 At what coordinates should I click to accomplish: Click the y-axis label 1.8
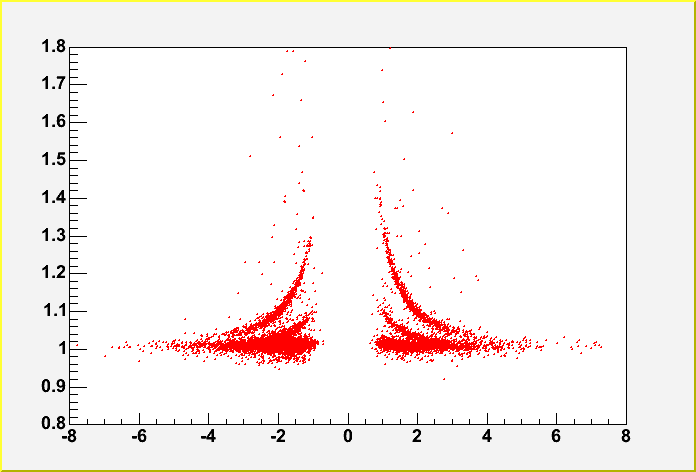(53, 47)
